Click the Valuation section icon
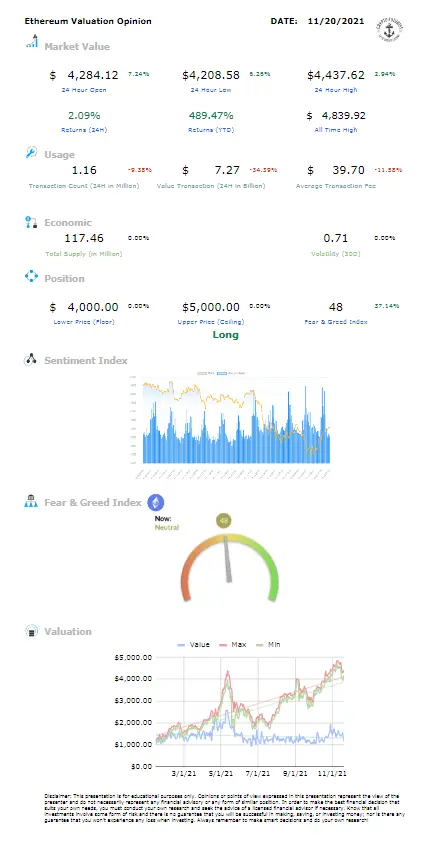Viewport: 447px width, 852px height. click(32, 631)
